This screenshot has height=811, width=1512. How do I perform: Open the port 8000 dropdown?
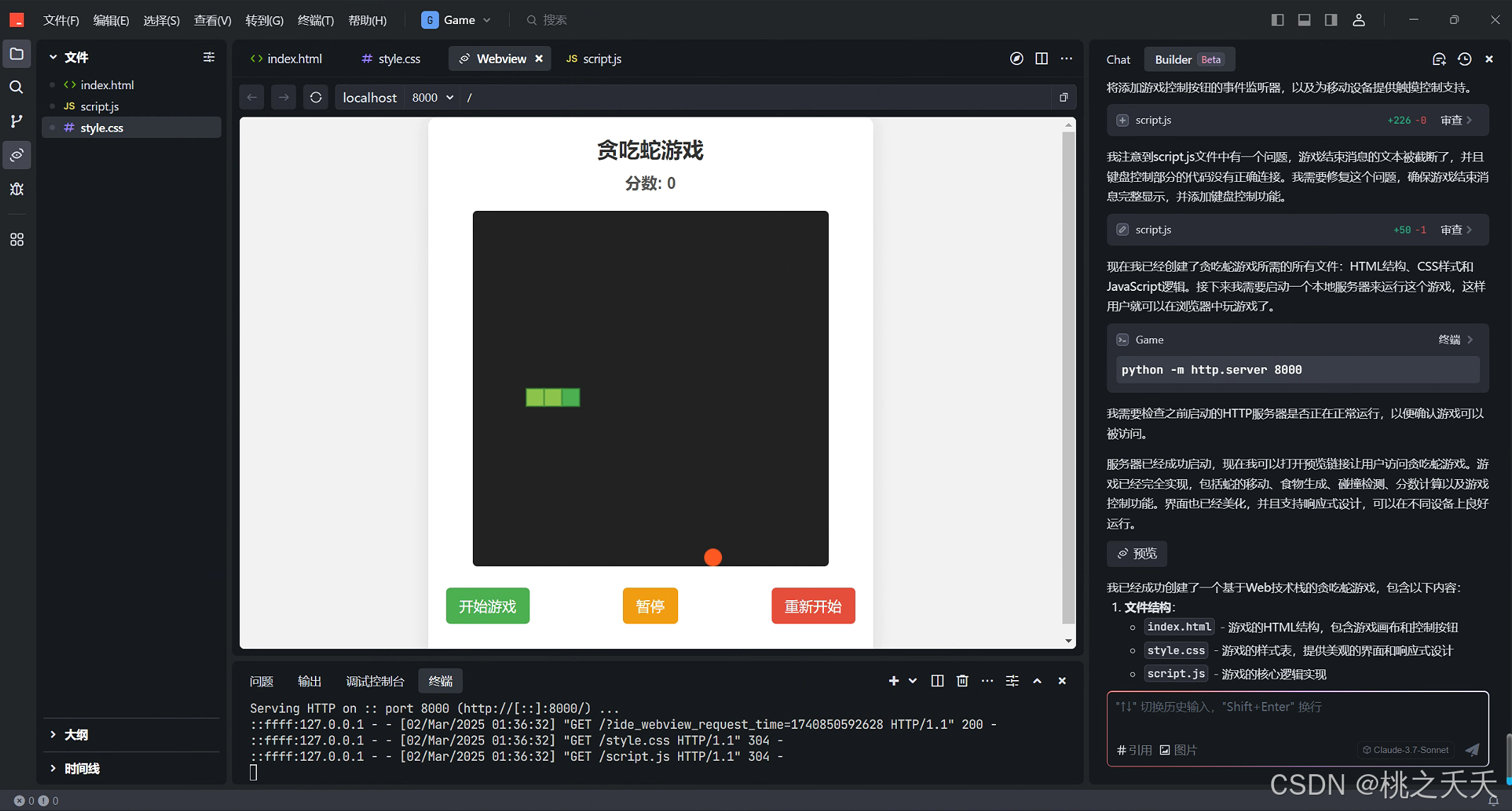tap(433, 97)
